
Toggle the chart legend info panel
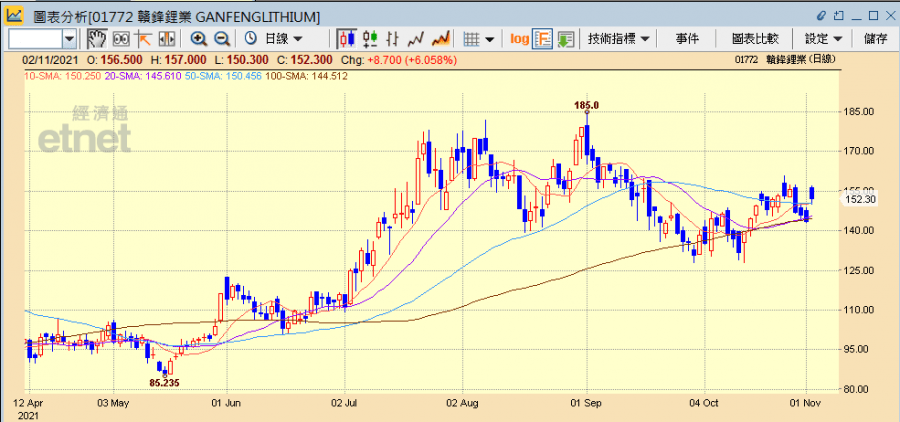pyautogui.click(x=542, y=38)
